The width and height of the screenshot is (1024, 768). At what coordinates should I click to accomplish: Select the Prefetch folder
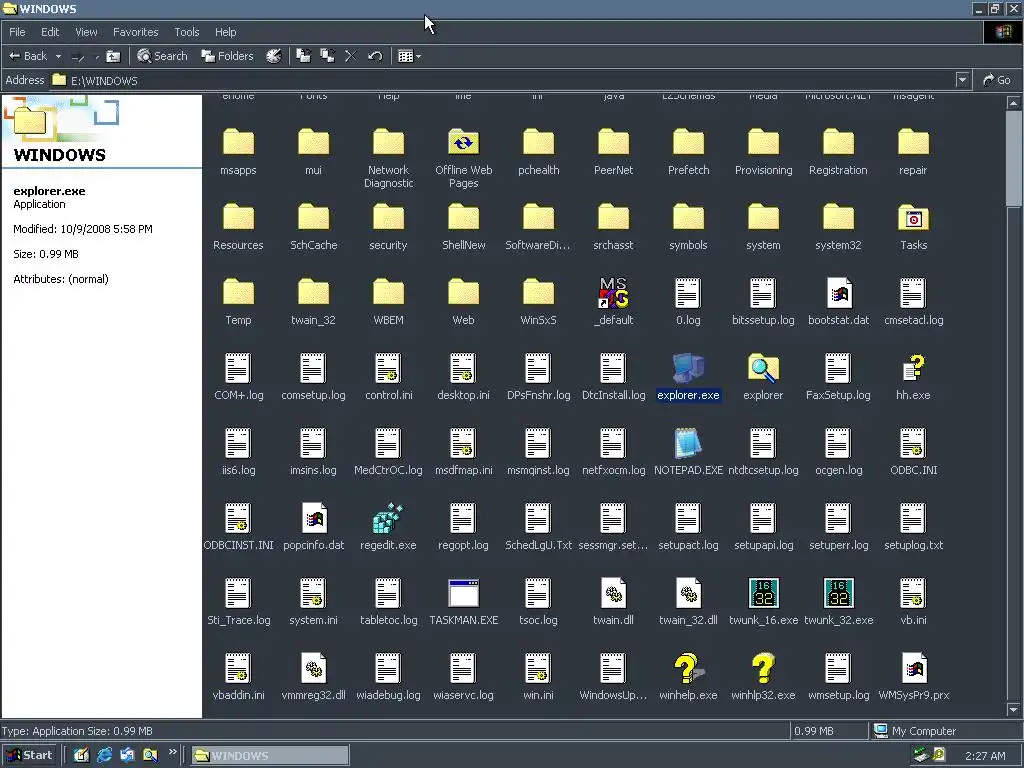pyautogui.click(x=688, y=153)
